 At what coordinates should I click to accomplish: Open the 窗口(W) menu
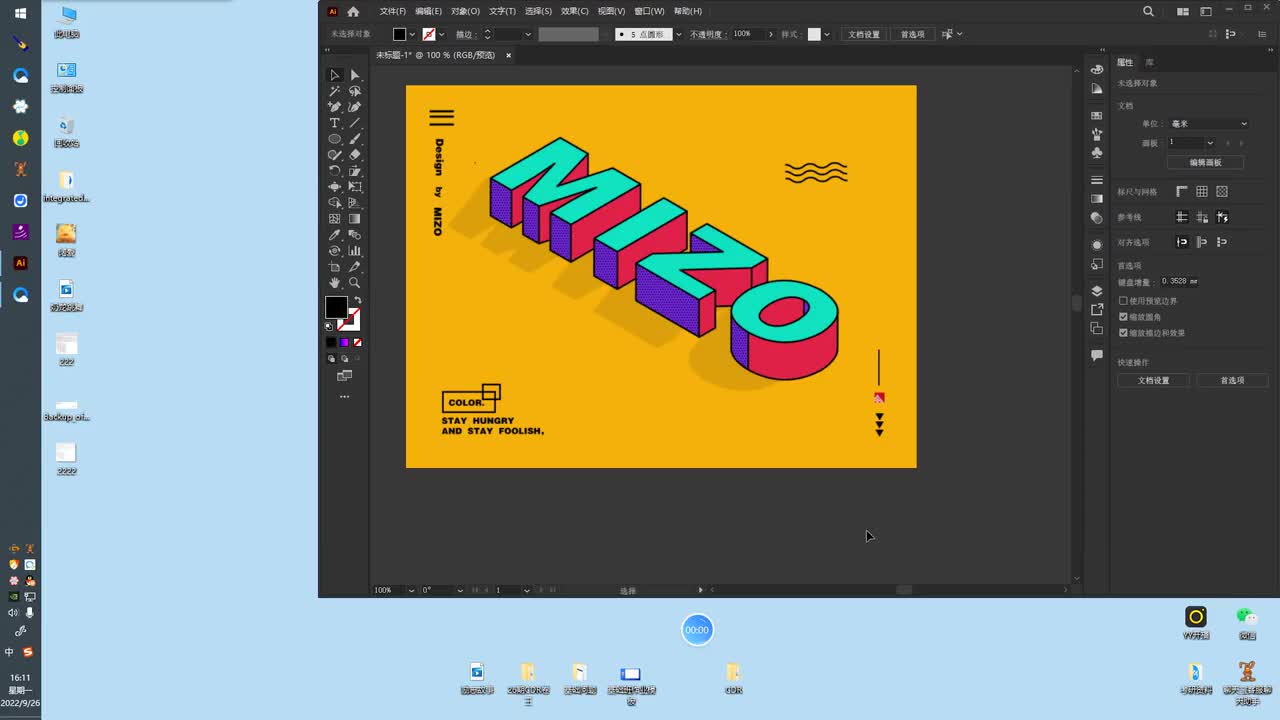(649, 12)
